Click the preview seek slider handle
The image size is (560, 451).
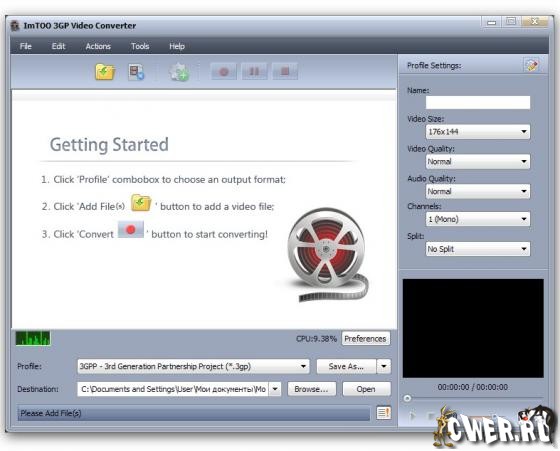(407, 398)
